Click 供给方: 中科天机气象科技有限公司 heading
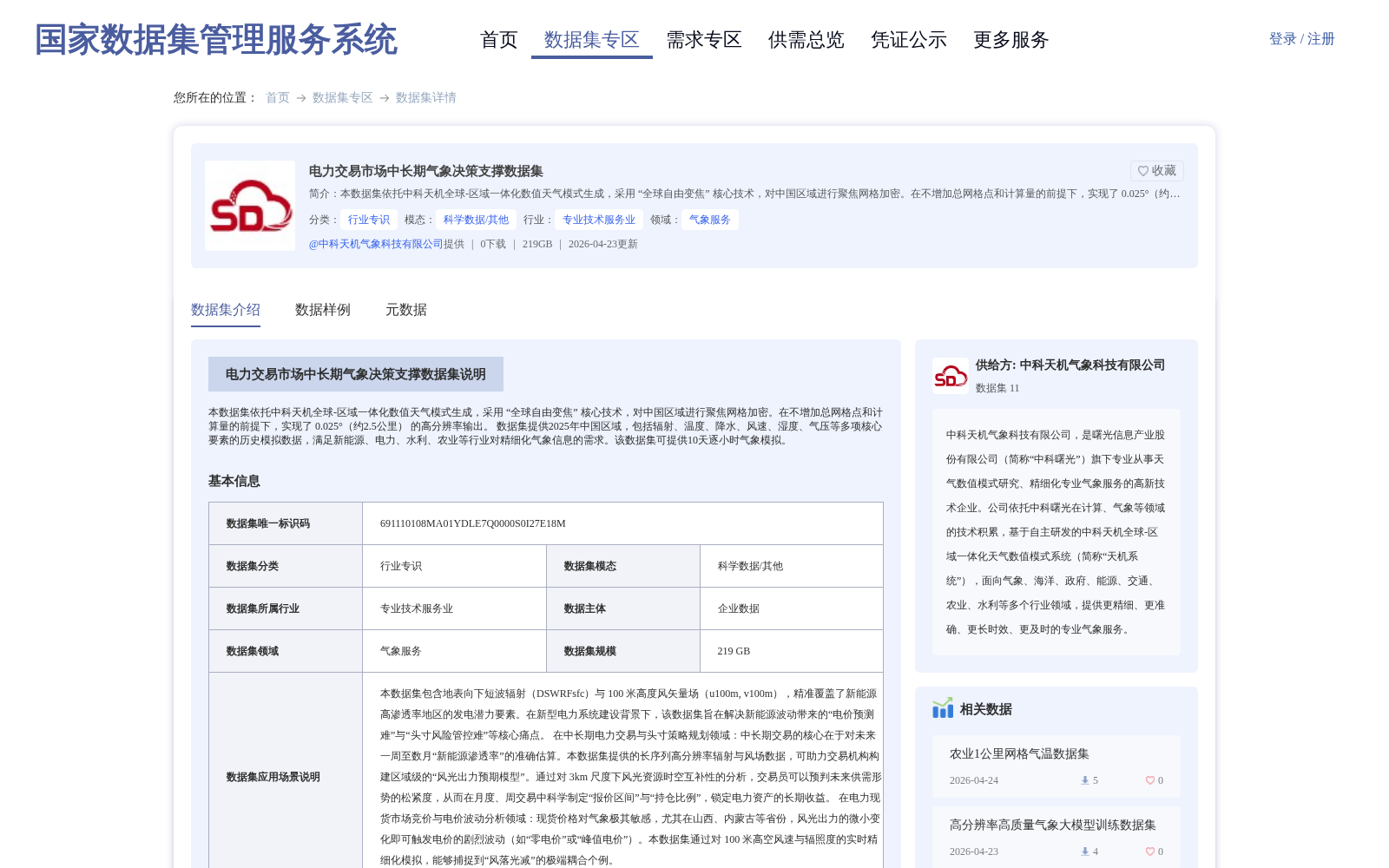This screenshot has height=868, width=1389. (x=1070, y=365)
